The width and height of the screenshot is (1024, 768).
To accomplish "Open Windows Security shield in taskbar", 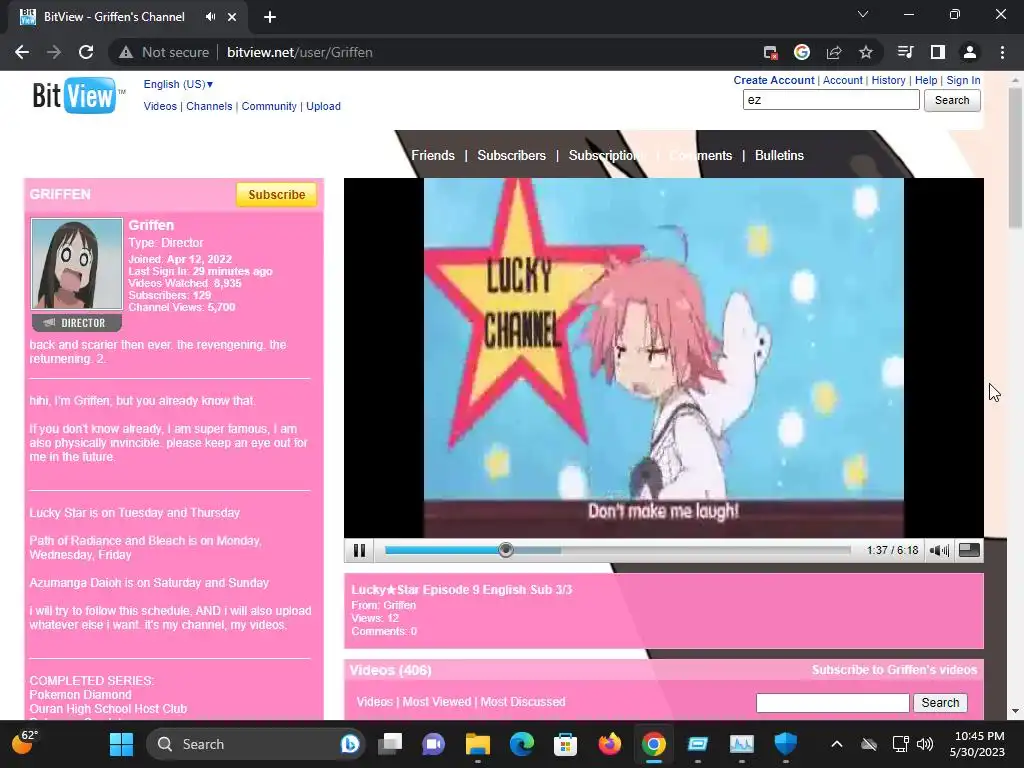I will point(785,744).
